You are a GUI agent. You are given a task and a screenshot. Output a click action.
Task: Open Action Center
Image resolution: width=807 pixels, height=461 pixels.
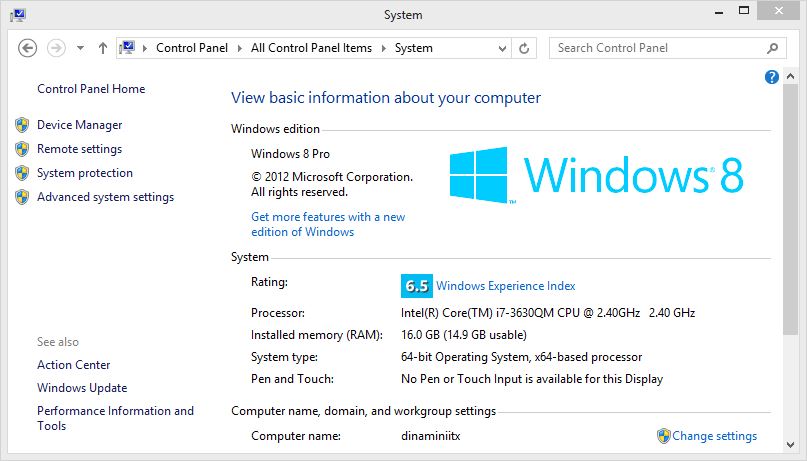[x=74, y=365]
